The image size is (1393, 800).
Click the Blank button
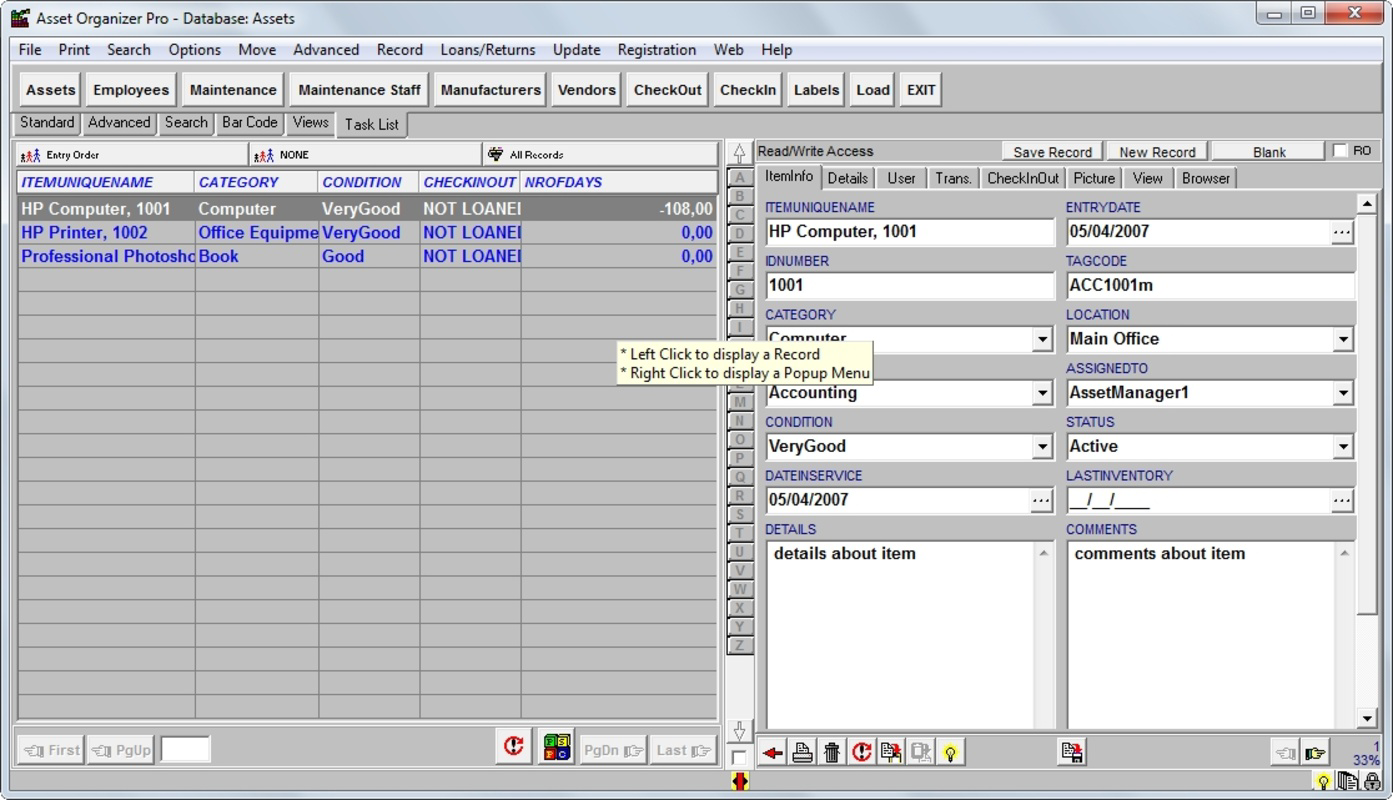(x=1269, y=152)
